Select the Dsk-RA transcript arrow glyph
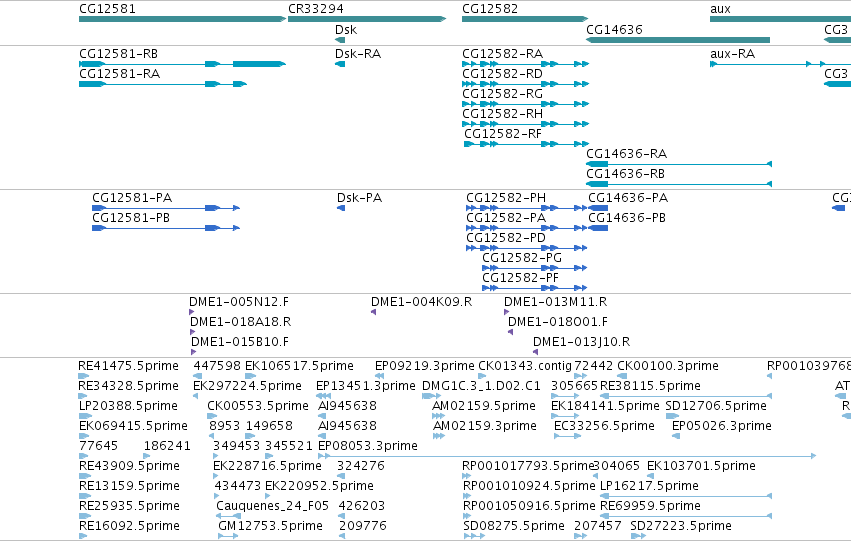The height and width of the screenshot is (541, 851). pyautogui.click(x=340, y=64)
